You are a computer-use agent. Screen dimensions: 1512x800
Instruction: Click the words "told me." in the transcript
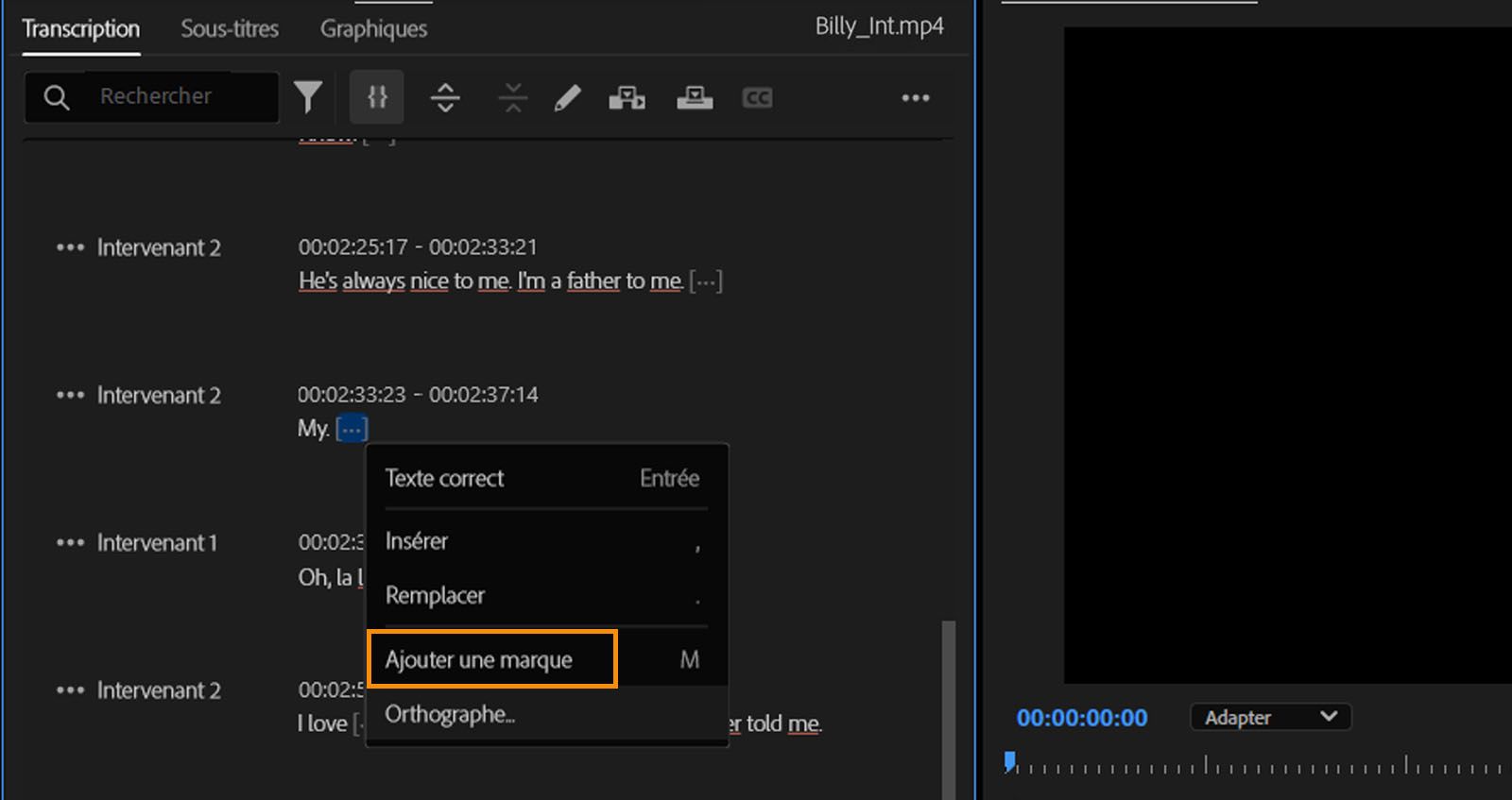point(783,723)
